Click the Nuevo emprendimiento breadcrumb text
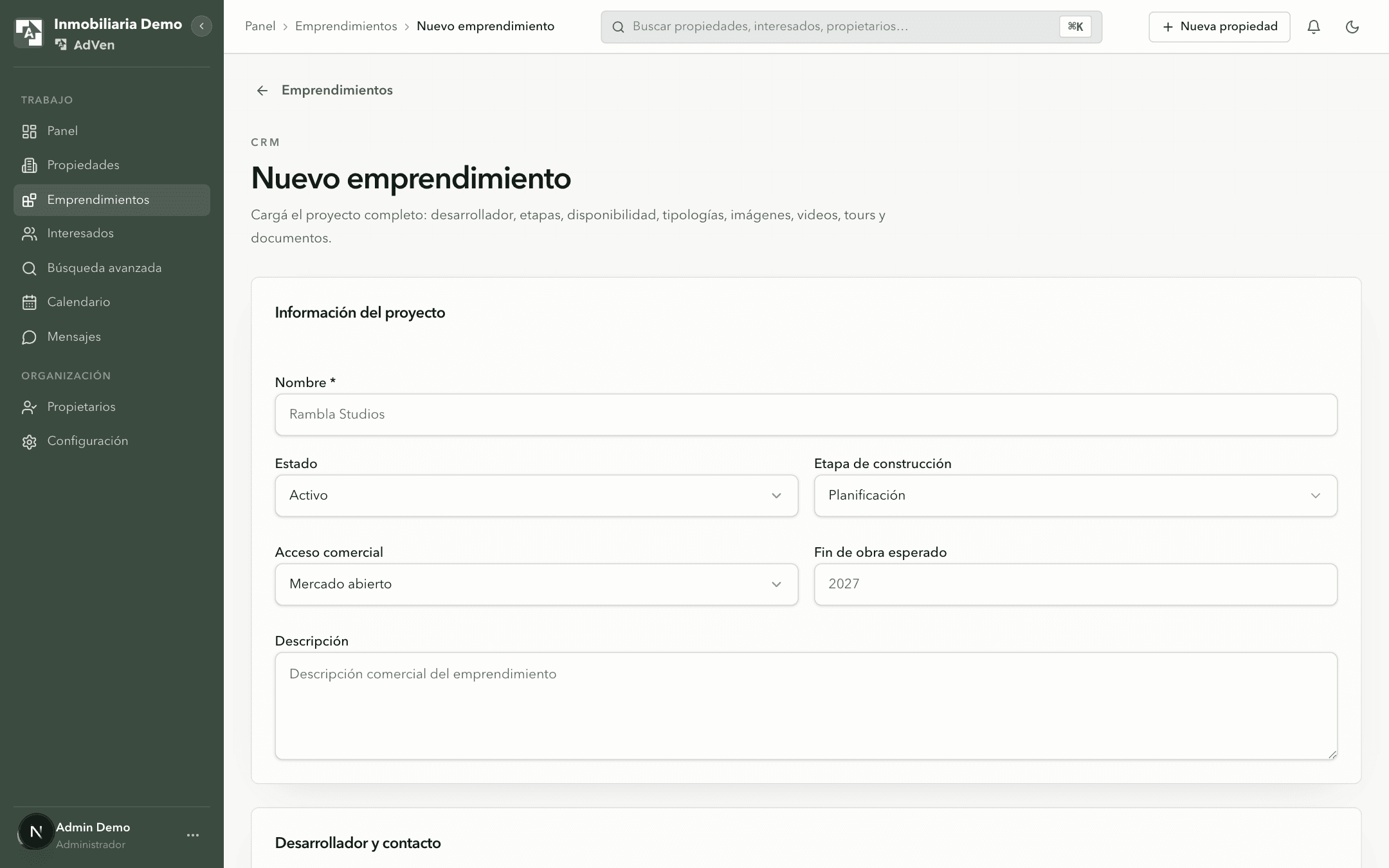This screenshot has width=1389, height=868. point(486,26)
